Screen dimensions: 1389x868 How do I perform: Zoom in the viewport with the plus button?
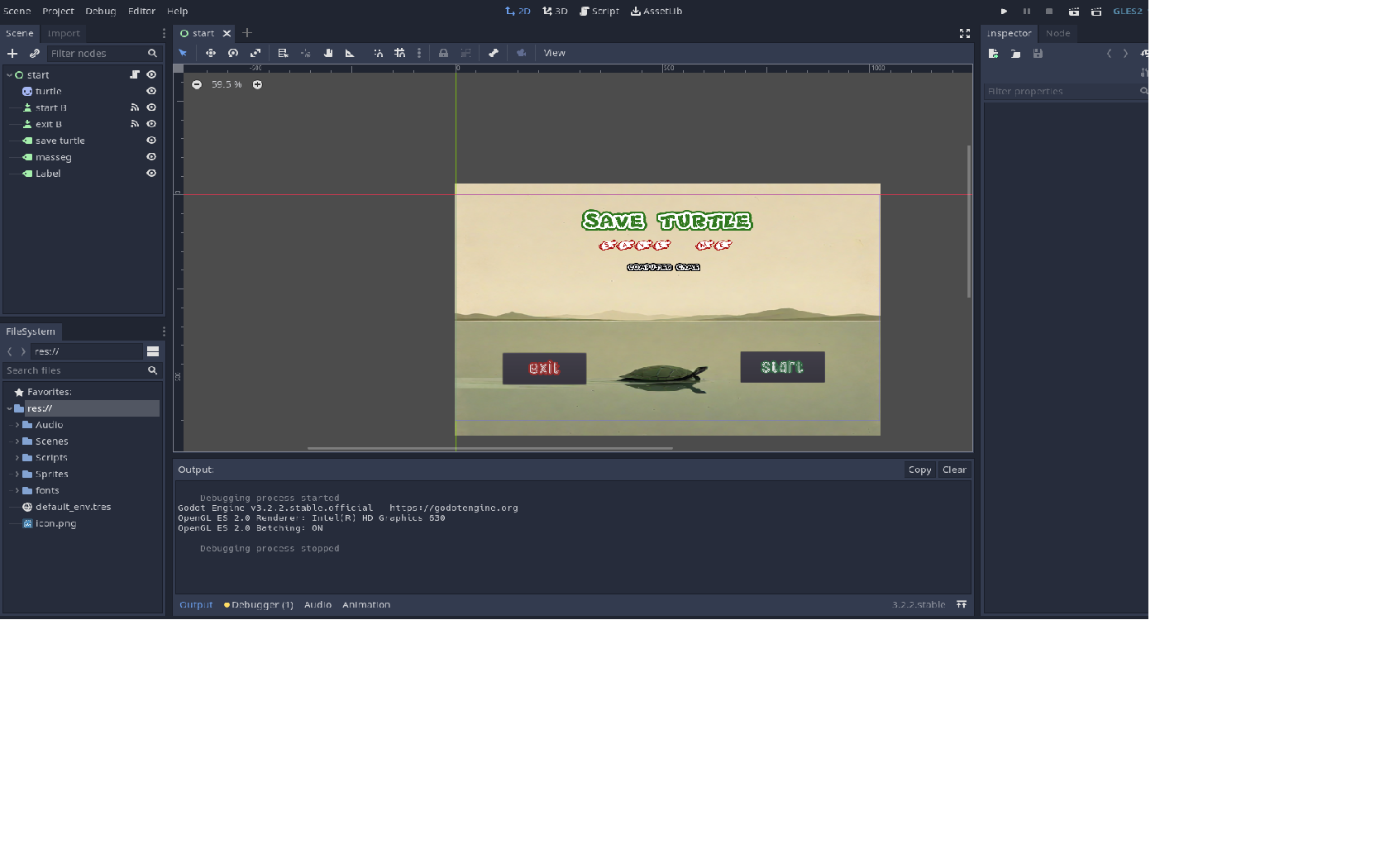(x=257, y=84)
